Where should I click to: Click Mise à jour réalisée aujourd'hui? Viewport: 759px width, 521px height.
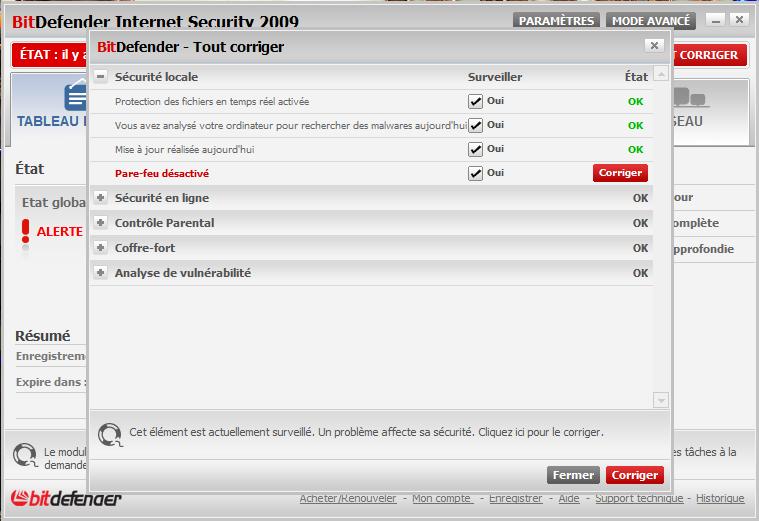click(x=184, y=150)
